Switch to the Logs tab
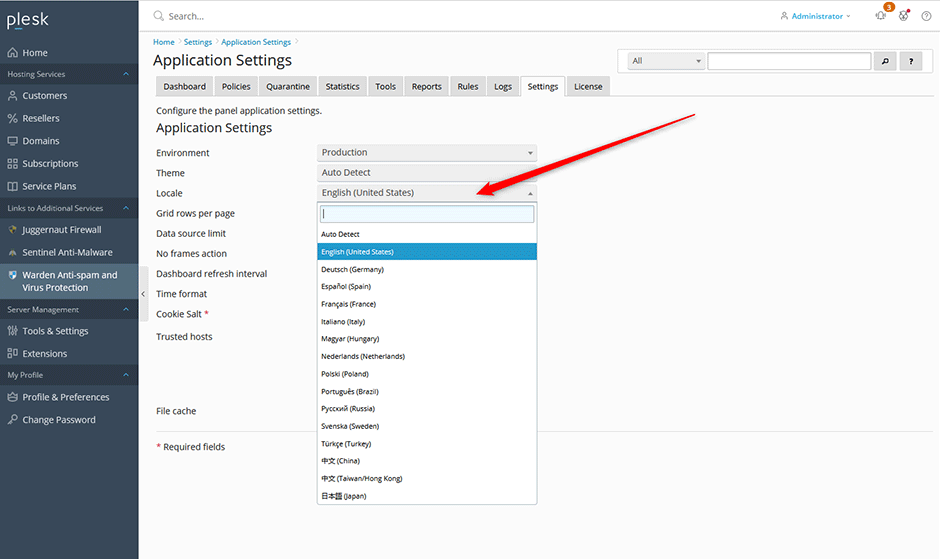940x559 pixels. (x=502, y=86)
